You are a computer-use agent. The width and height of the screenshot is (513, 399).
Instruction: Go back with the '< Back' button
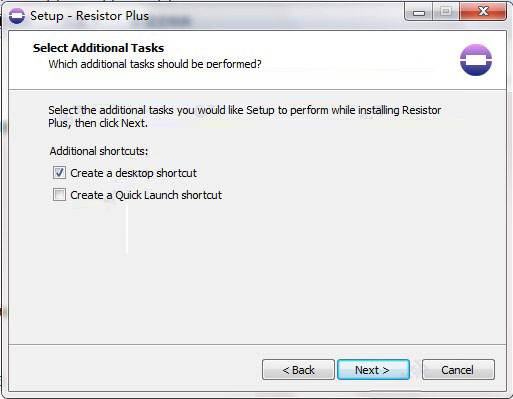tap(298, 370)
